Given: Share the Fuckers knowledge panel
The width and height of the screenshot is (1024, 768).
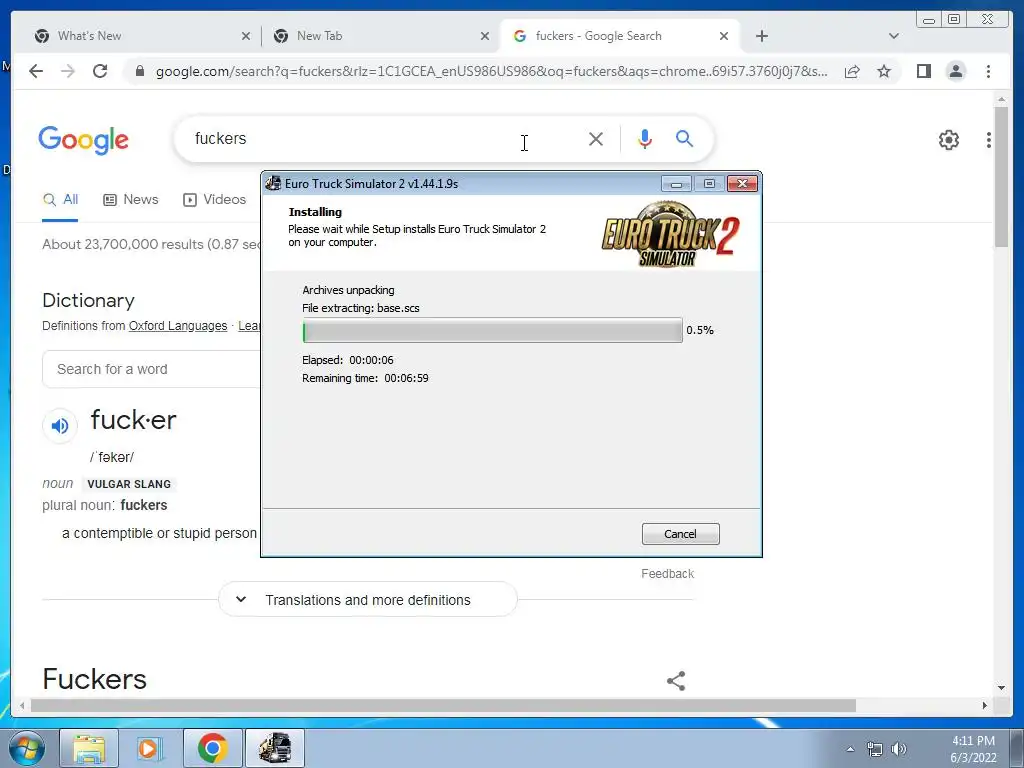Looking at the screenshot, I should tap(676, 680).
